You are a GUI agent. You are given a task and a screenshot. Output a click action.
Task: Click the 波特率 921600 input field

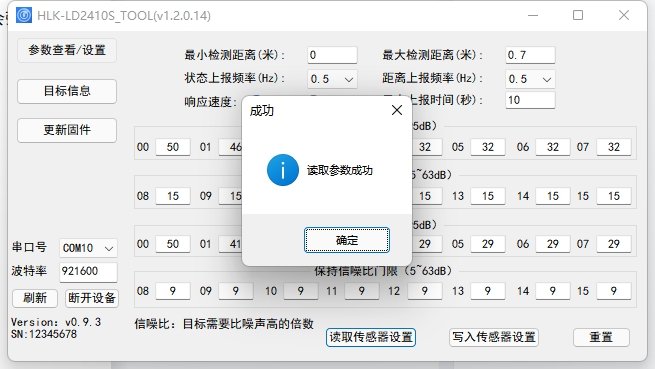pos(88,272)
